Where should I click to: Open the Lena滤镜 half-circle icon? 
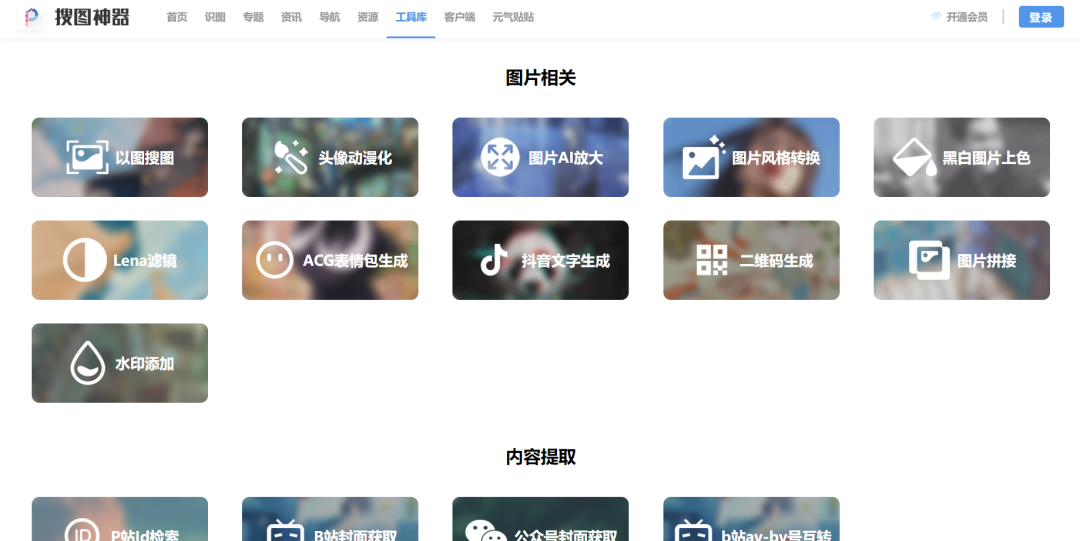[x=84, y=261]
